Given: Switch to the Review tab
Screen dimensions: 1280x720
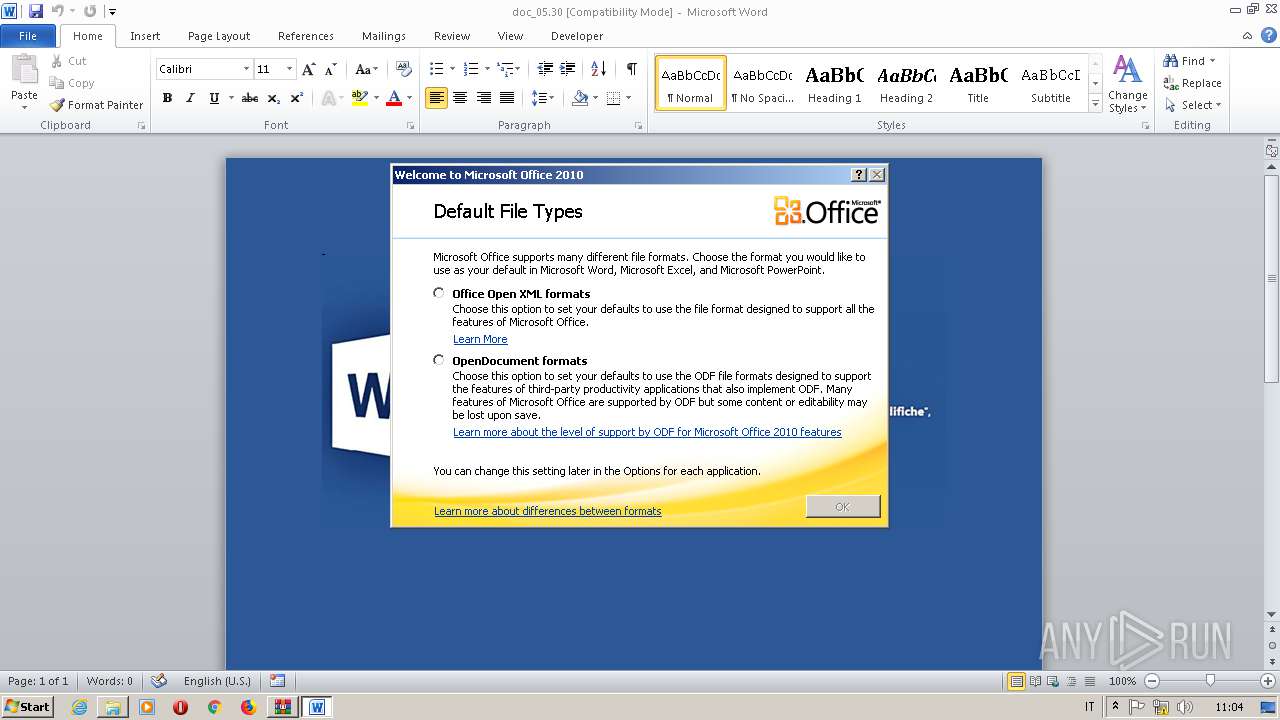Looking at the screenshot, I should pyautogui.click(x=452, y=36).
